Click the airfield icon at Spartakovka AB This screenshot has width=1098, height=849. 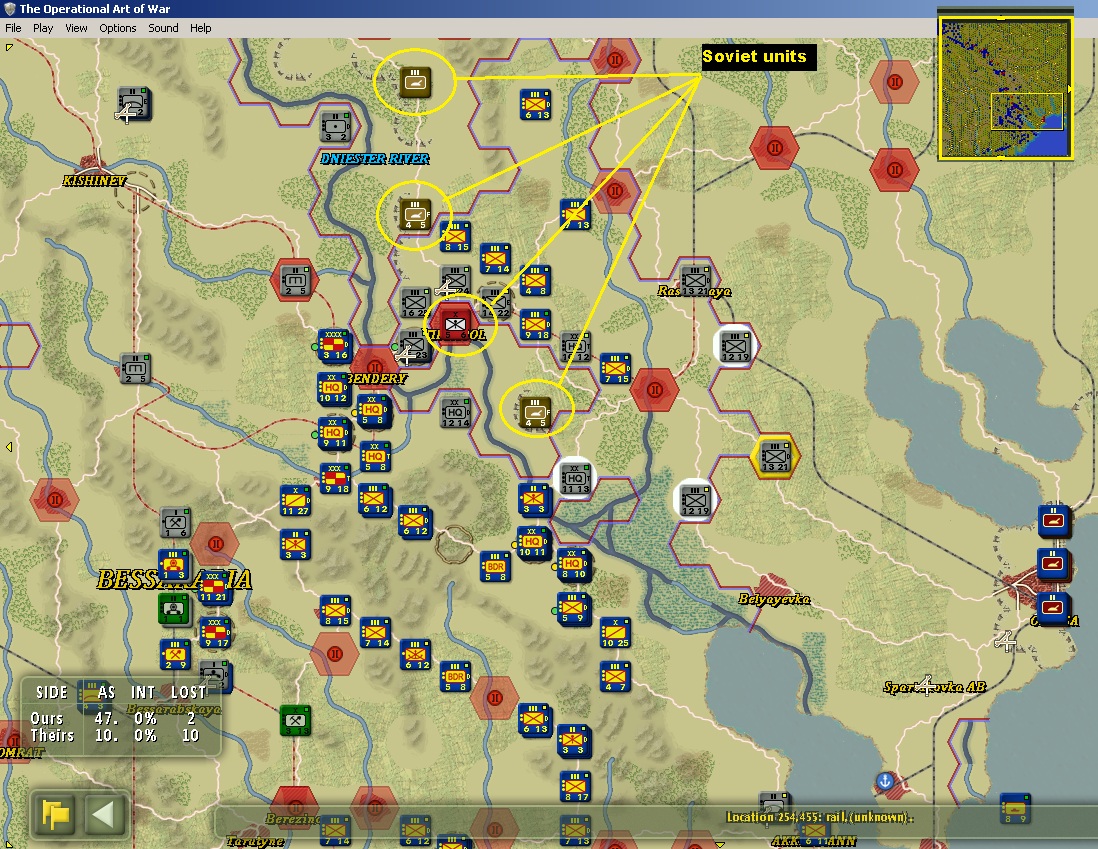pyautogui.click(x=927, y=684)
